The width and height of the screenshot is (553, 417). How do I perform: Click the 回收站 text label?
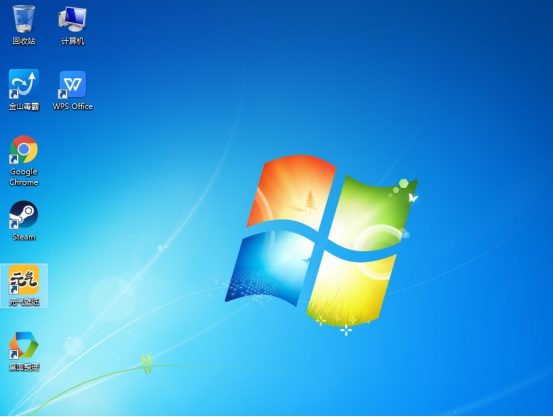tap(24, 41)
